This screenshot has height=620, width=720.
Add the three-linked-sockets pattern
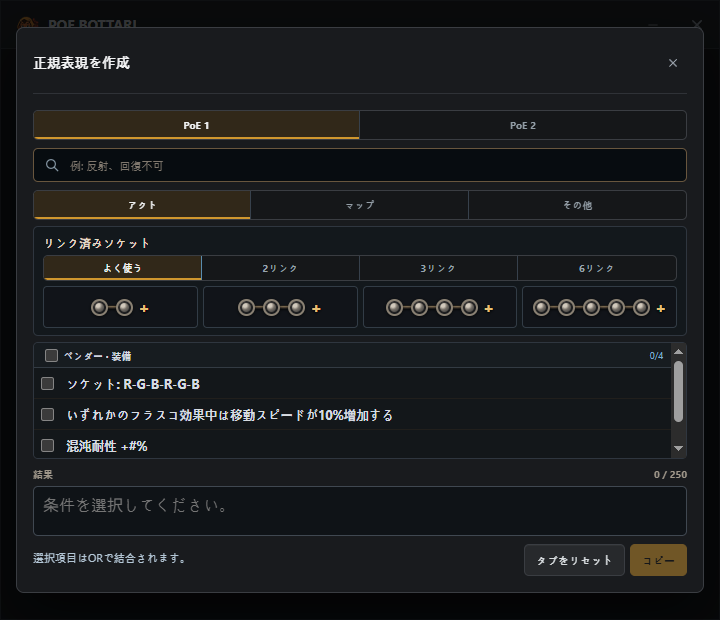(280, 307)
